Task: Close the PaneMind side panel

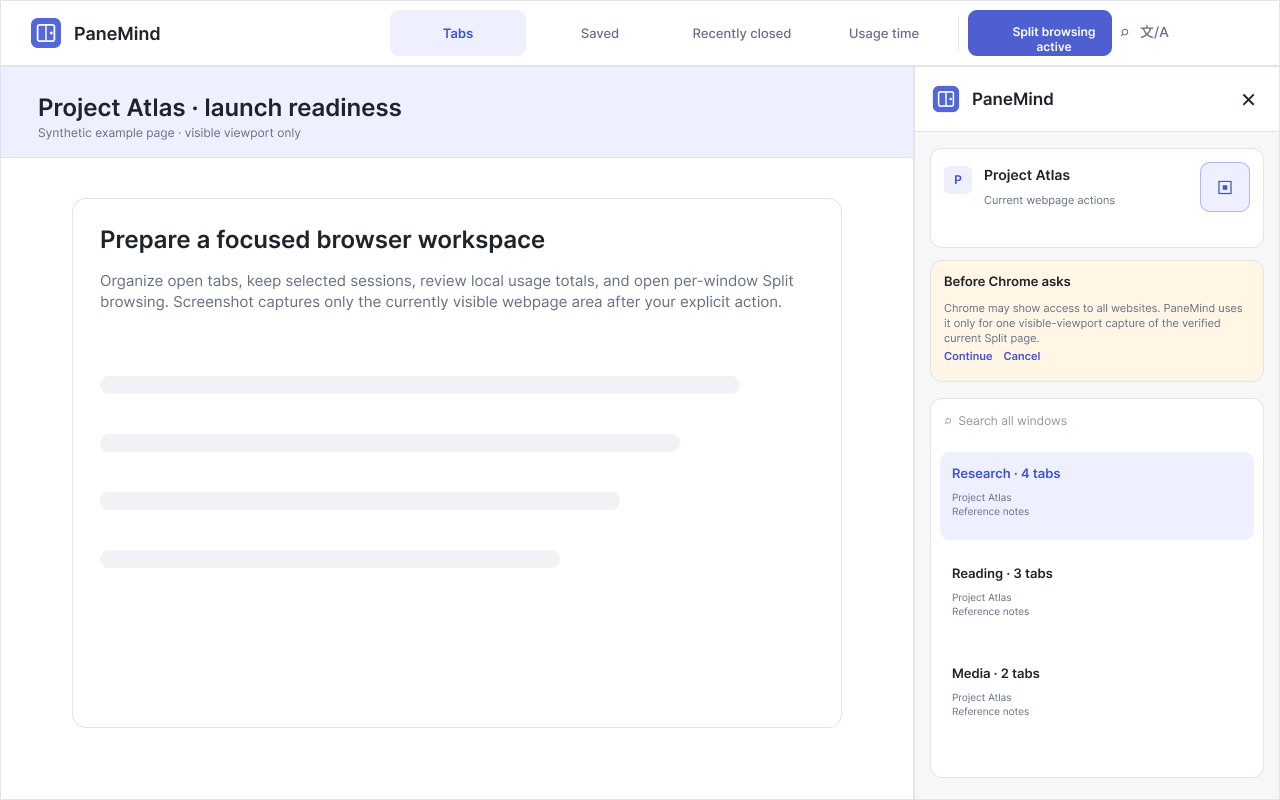Action: (1248, 99)
